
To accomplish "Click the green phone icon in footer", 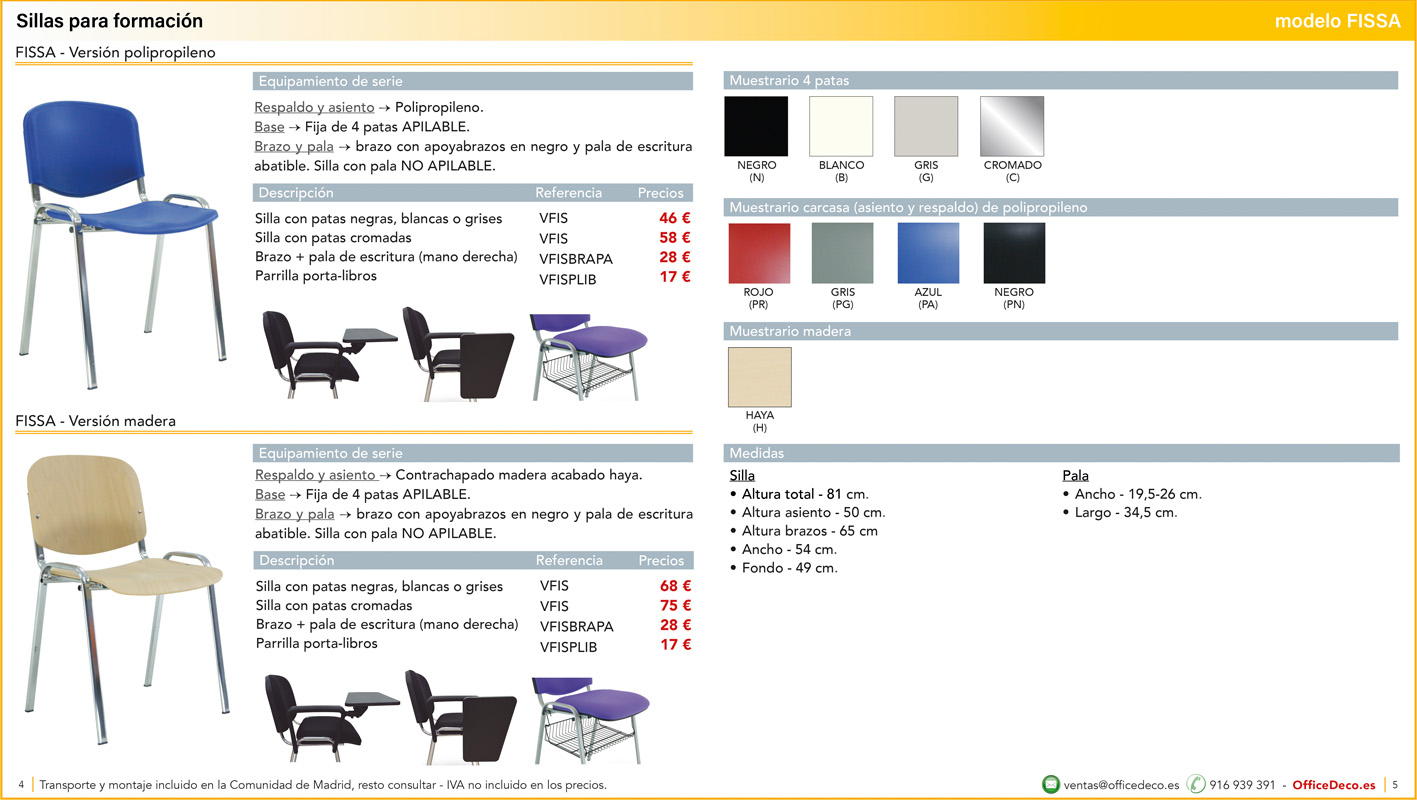I will [1196, 785].
